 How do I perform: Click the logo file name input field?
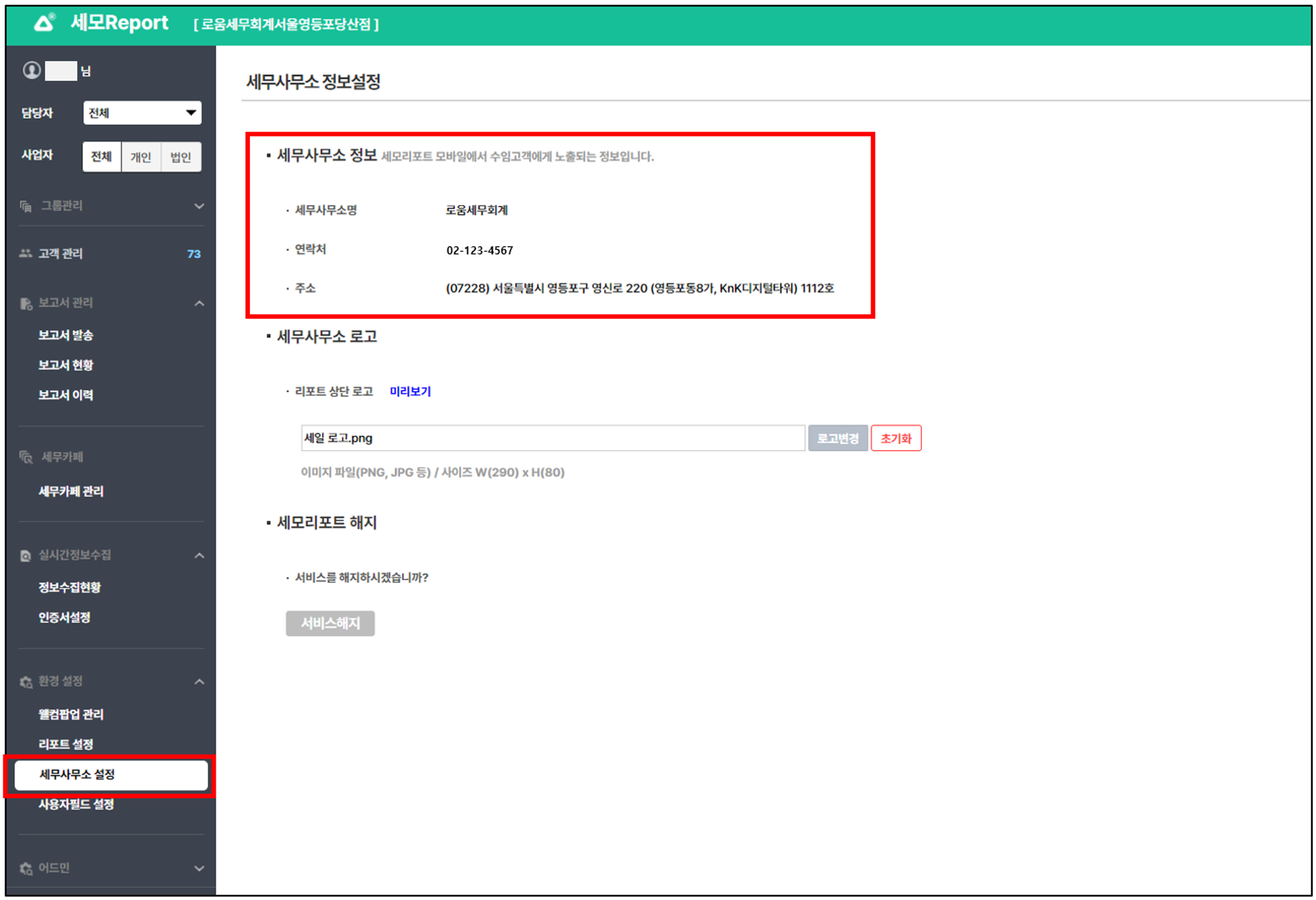[552, 438]
